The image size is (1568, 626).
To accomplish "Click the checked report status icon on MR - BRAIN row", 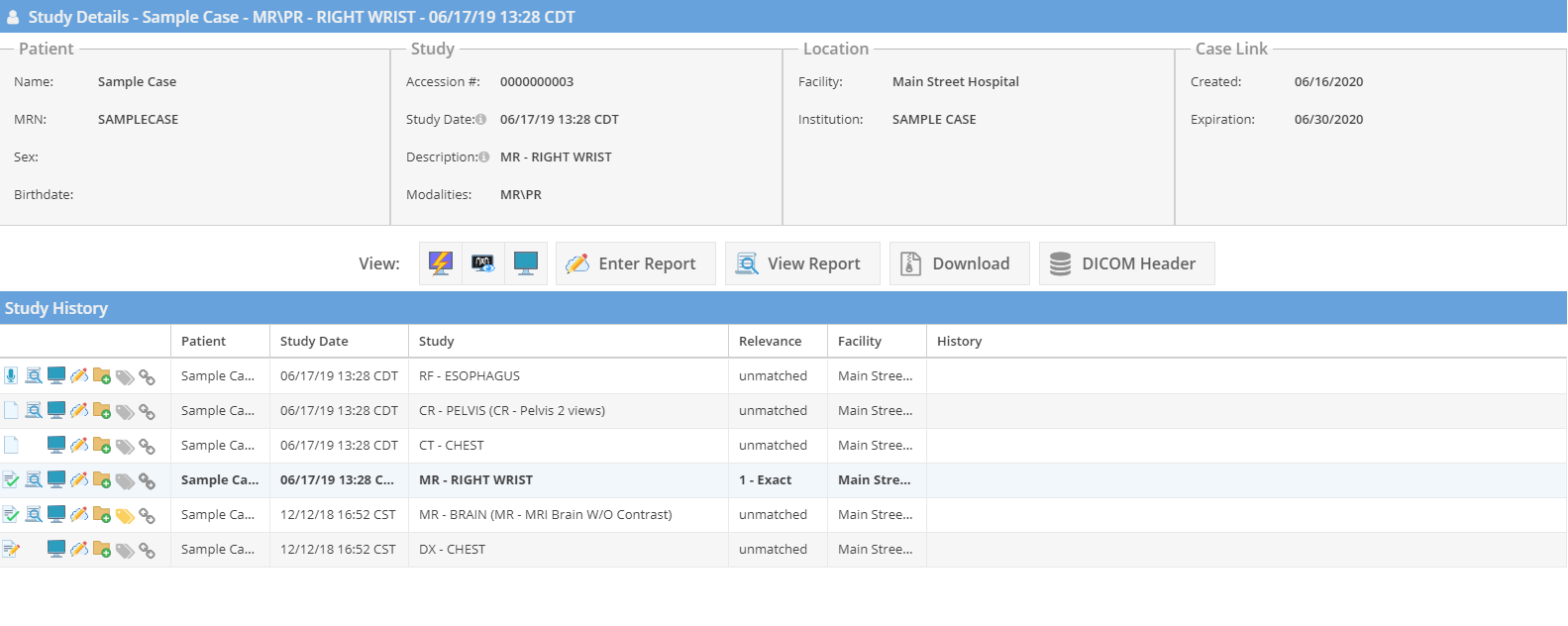I will 11,515.
